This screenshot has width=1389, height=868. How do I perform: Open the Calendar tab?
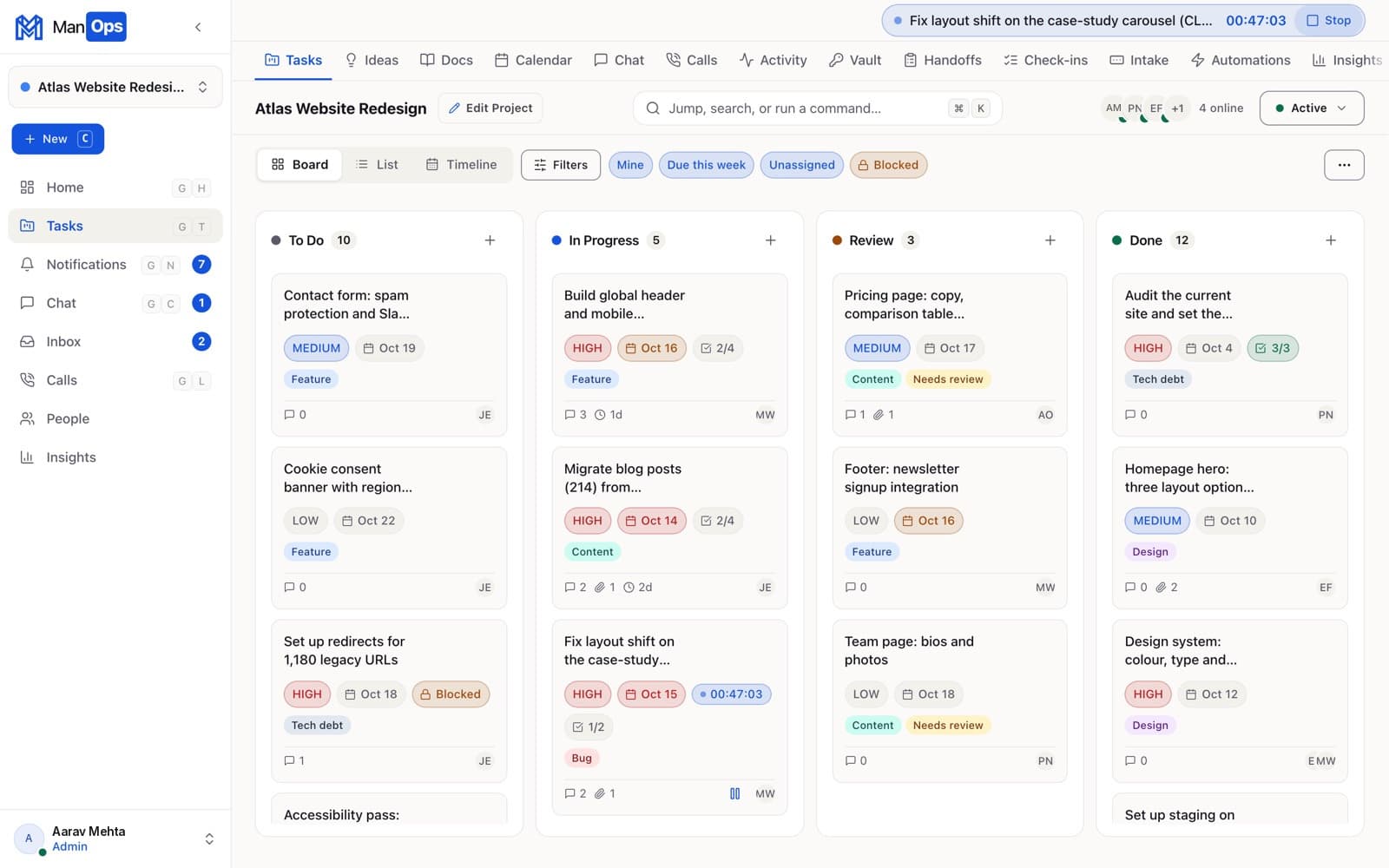point(533,60)
